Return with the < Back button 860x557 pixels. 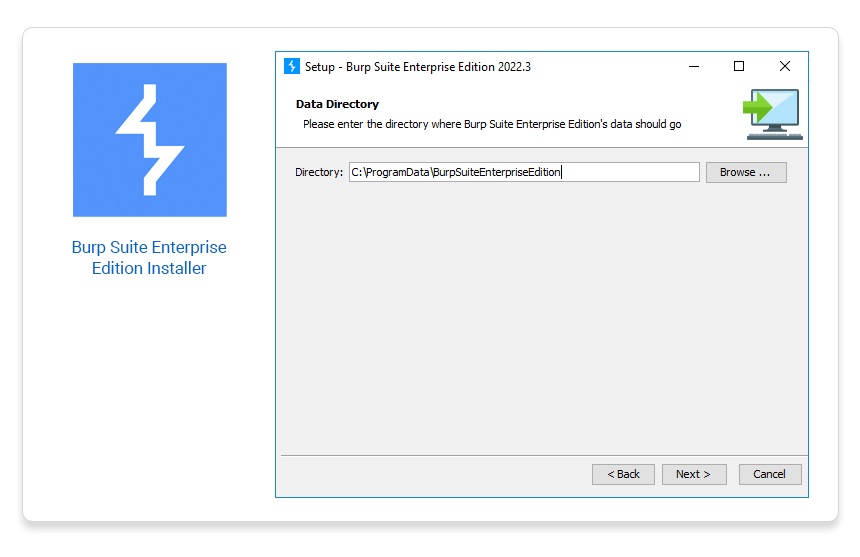(x=623, y=474)
